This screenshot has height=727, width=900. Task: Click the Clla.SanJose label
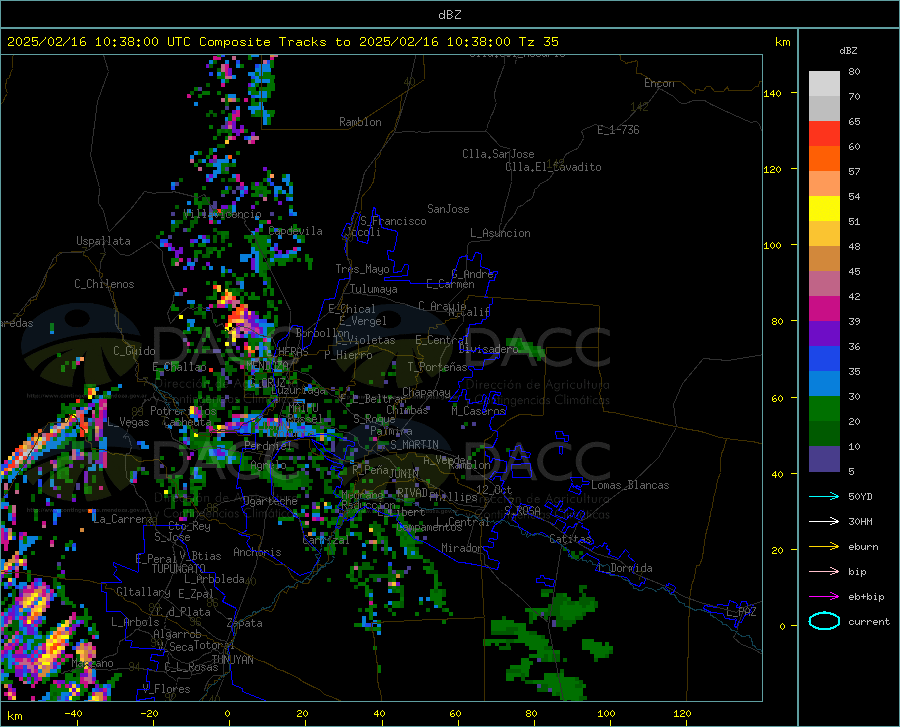498,154
